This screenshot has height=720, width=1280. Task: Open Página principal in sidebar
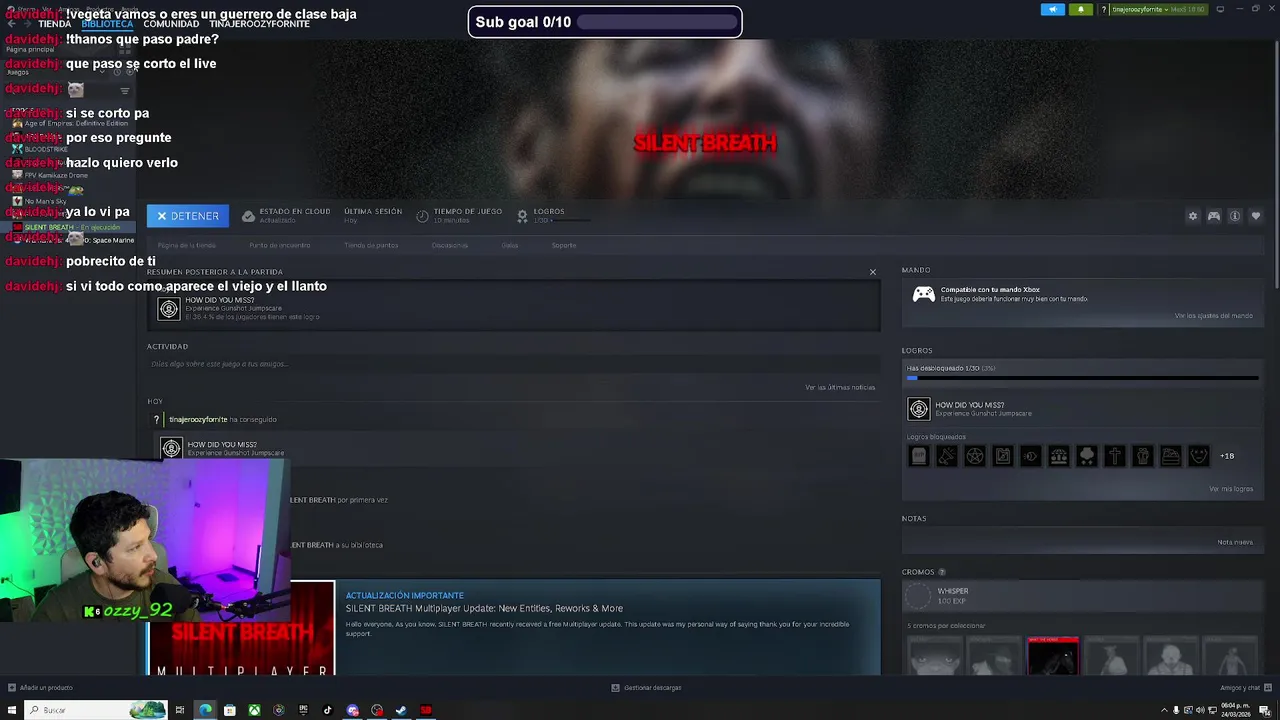pyautogui.click(x=31, y=50)
